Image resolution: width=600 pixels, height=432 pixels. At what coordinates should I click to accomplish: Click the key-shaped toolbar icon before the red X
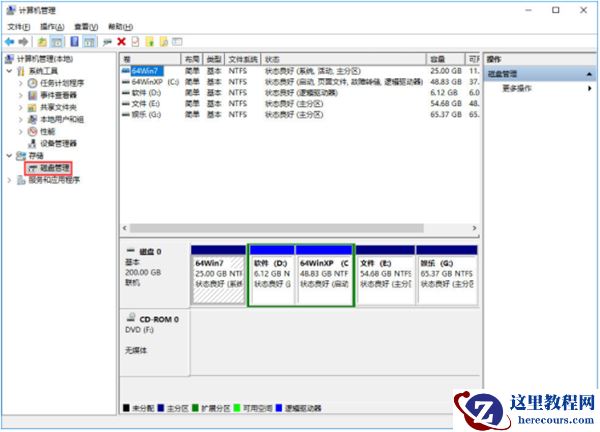pyautogui.click(x=107, y=42)
